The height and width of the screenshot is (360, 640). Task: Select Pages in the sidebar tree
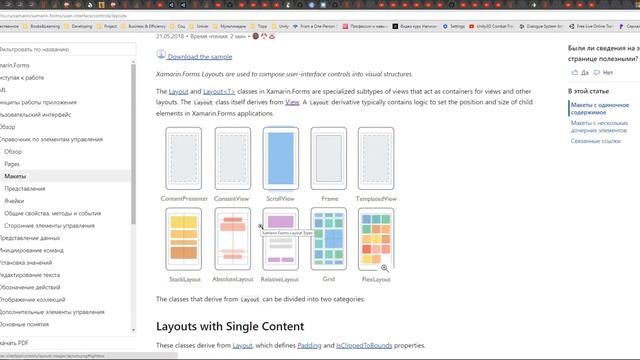pyautogui.click(x=12, y=164)
